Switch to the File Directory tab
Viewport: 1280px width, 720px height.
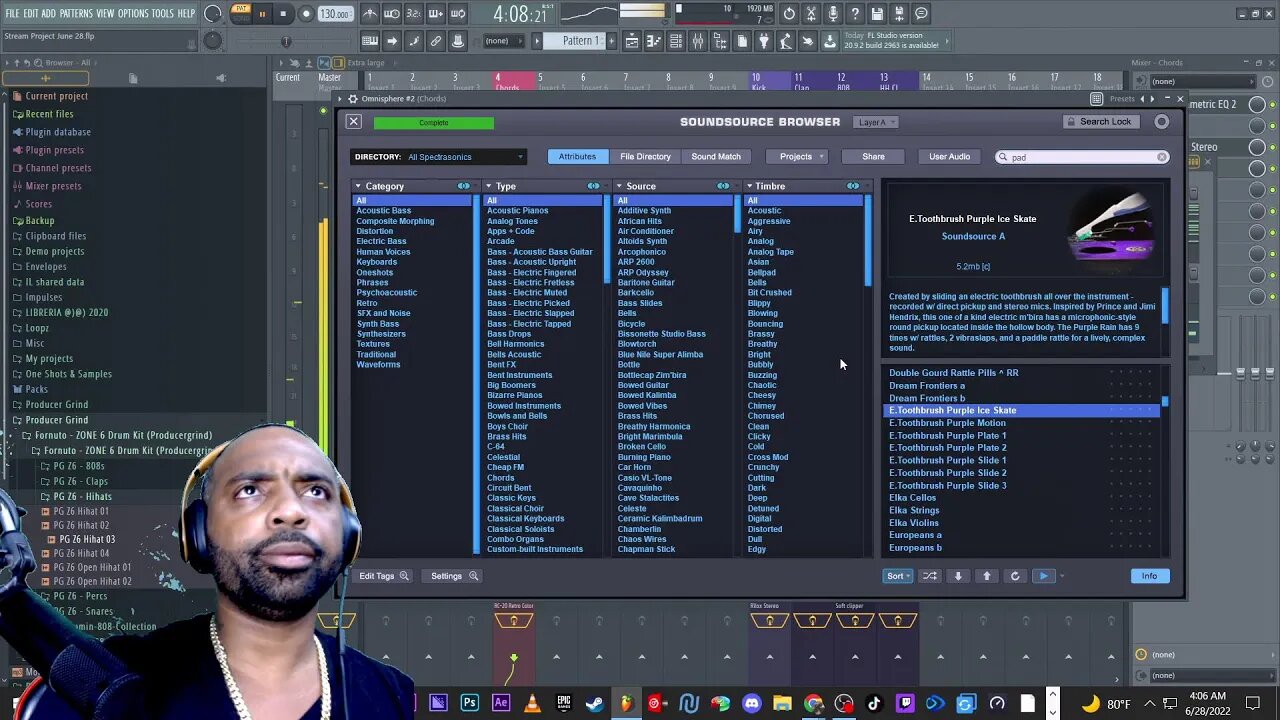[x=645, y=157]
